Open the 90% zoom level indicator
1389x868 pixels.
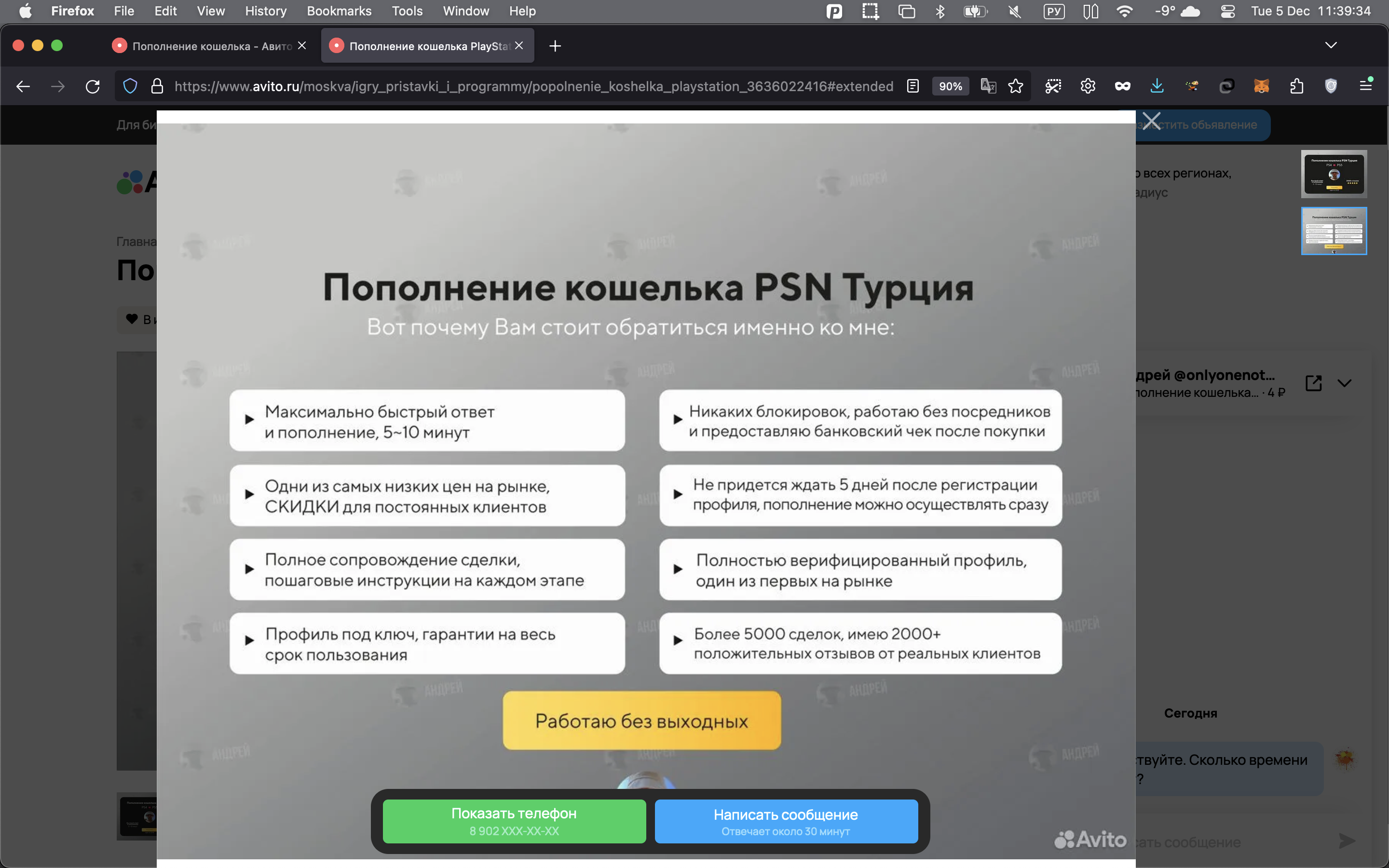(950, 86)
